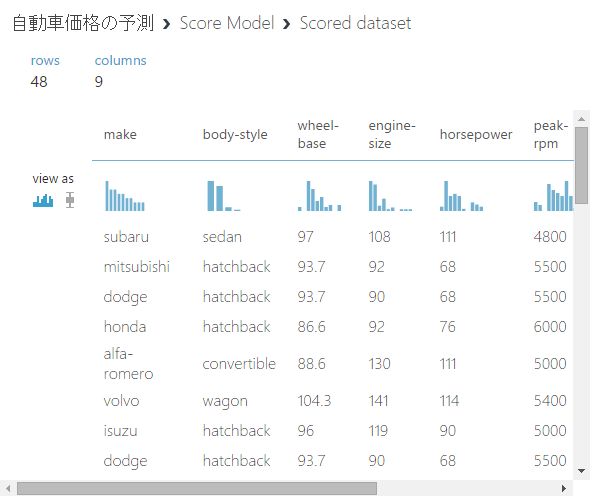Click hatchback in the isuzu row
This screenshot has width=599, height=496.
(236, 431)
